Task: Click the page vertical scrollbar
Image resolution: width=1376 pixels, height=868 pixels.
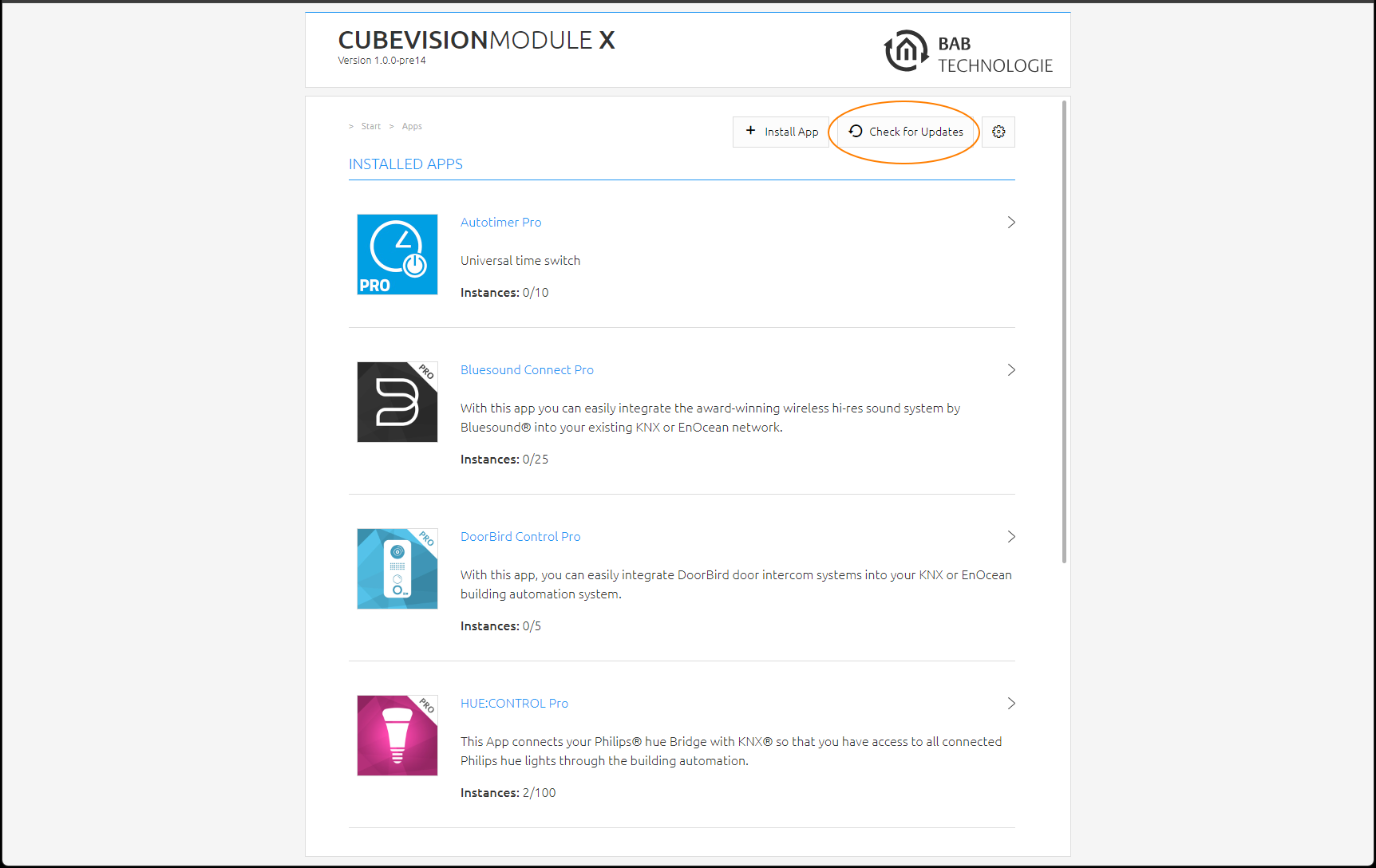Action: pos(1064,332)
